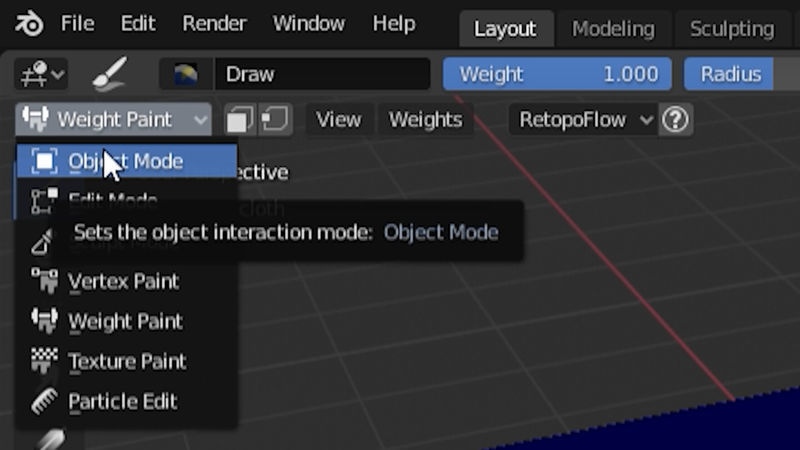
Task: Click the Draw brush name field
Action: (322, 74)
